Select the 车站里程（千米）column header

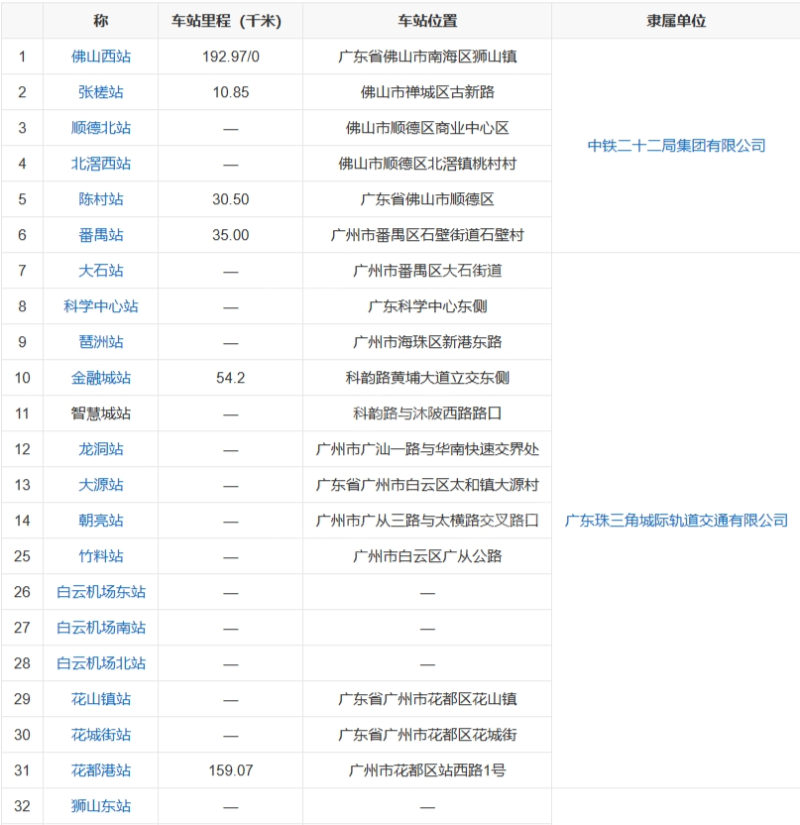pyautogui.click(x=228, y=20)
